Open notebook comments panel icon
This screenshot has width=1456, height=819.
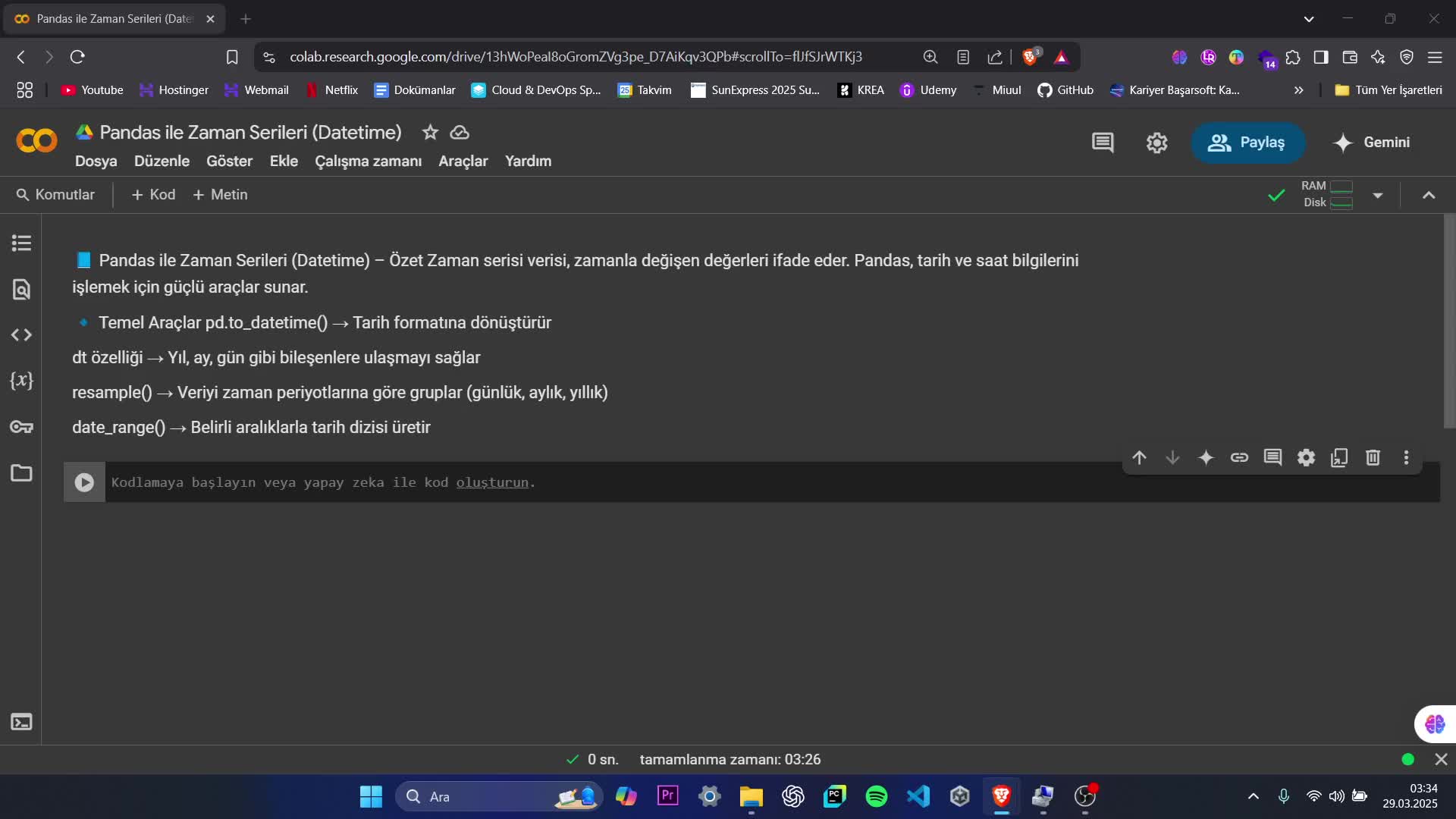click(x=1103, y=143)
